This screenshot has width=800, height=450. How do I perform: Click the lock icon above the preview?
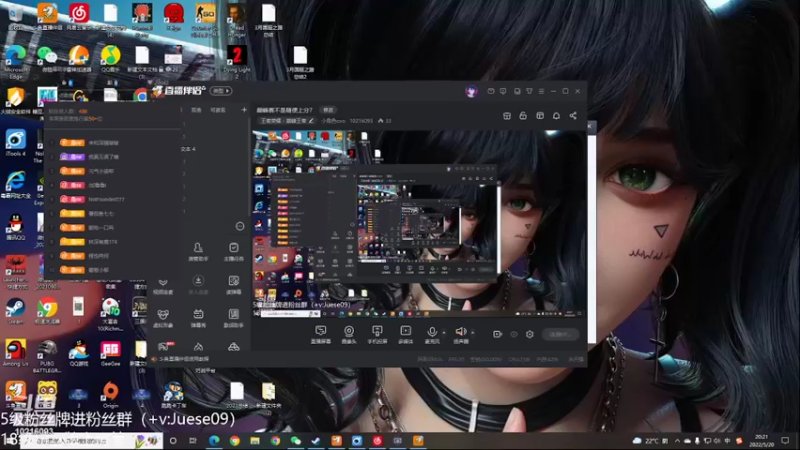point(523,116)
